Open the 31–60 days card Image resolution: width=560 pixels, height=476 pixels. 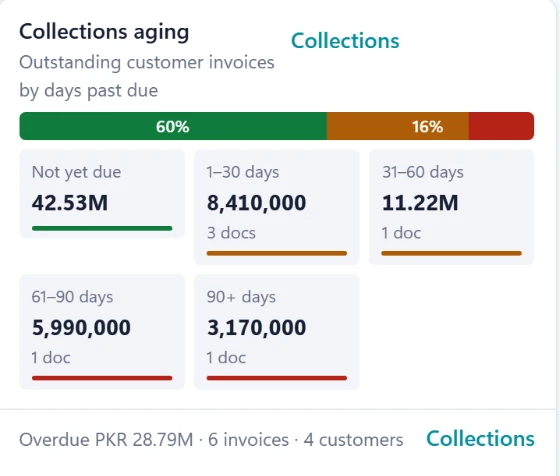coord(451,207)
